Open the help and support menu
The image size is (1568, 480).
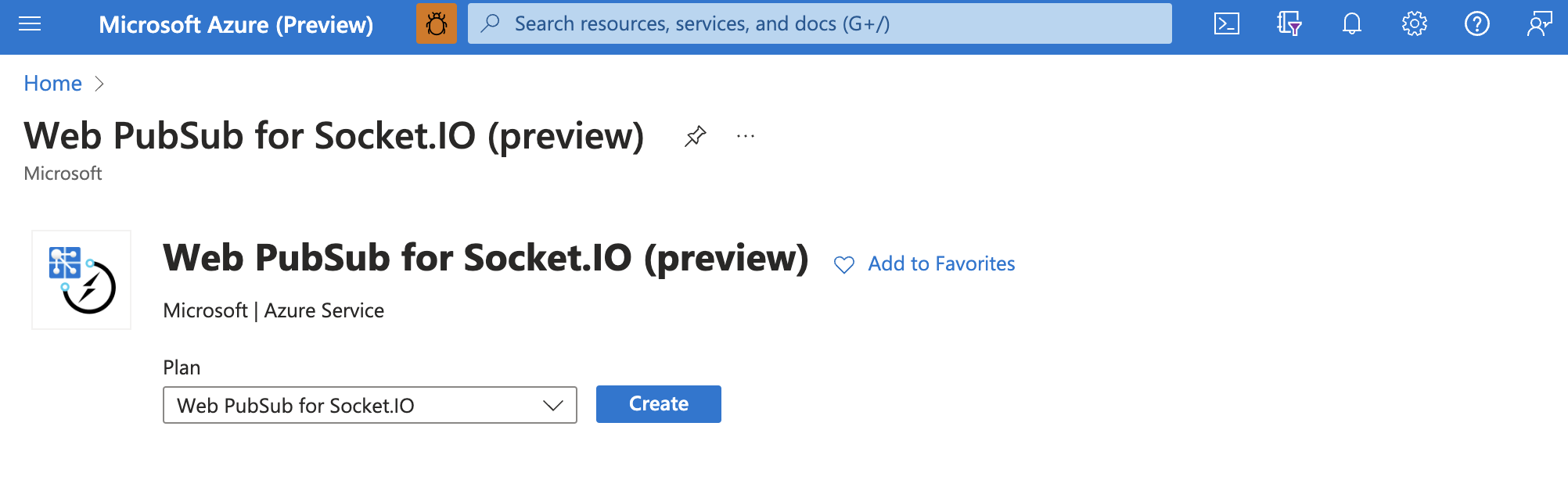click(1476, 23)
